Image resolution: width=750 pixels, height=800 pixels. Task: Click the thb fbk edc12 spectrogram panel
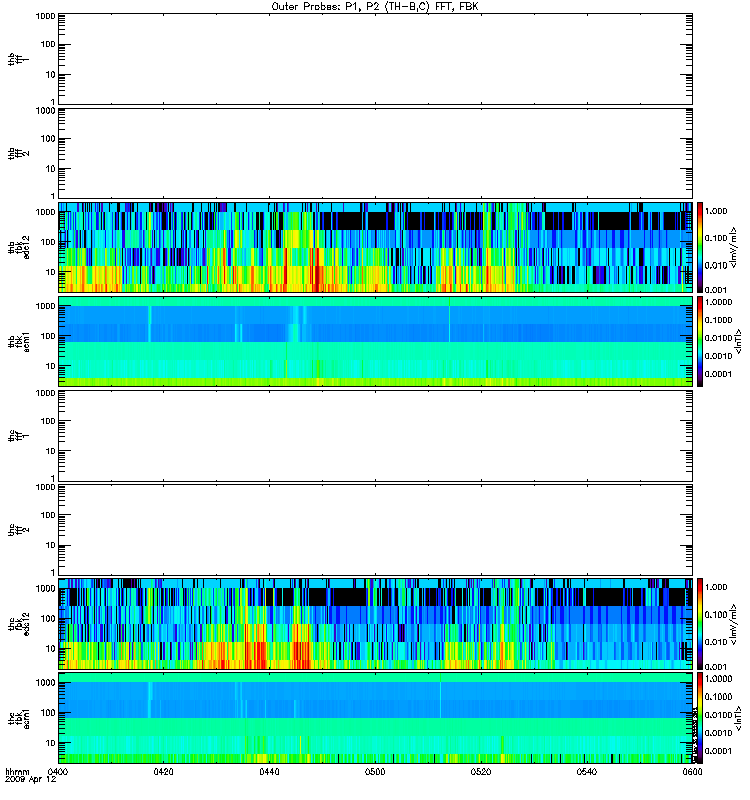pyautogui.click(x=375, y=247)
